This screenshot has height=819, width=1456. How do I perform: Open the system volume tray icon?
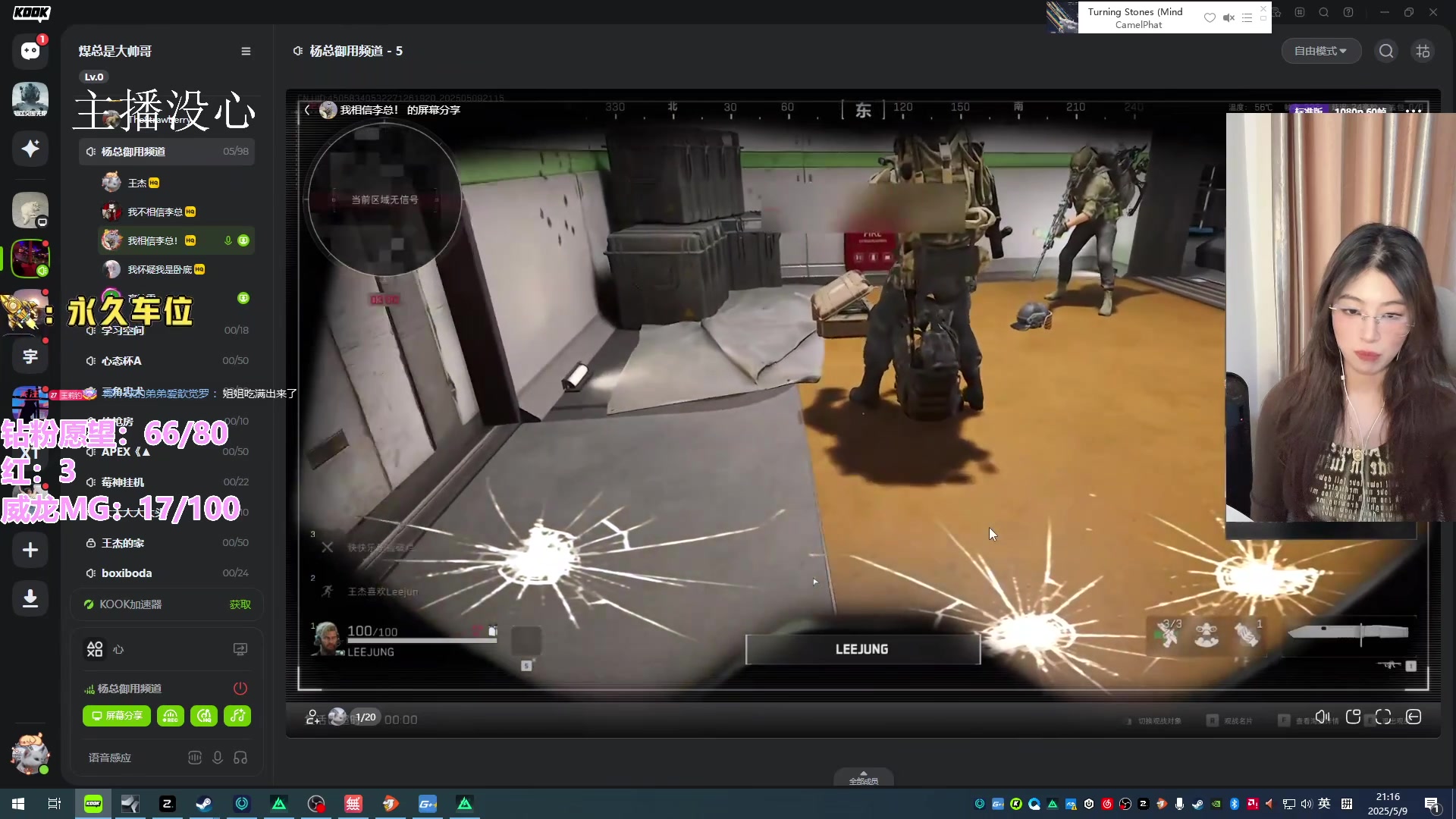coord(1306,804)
